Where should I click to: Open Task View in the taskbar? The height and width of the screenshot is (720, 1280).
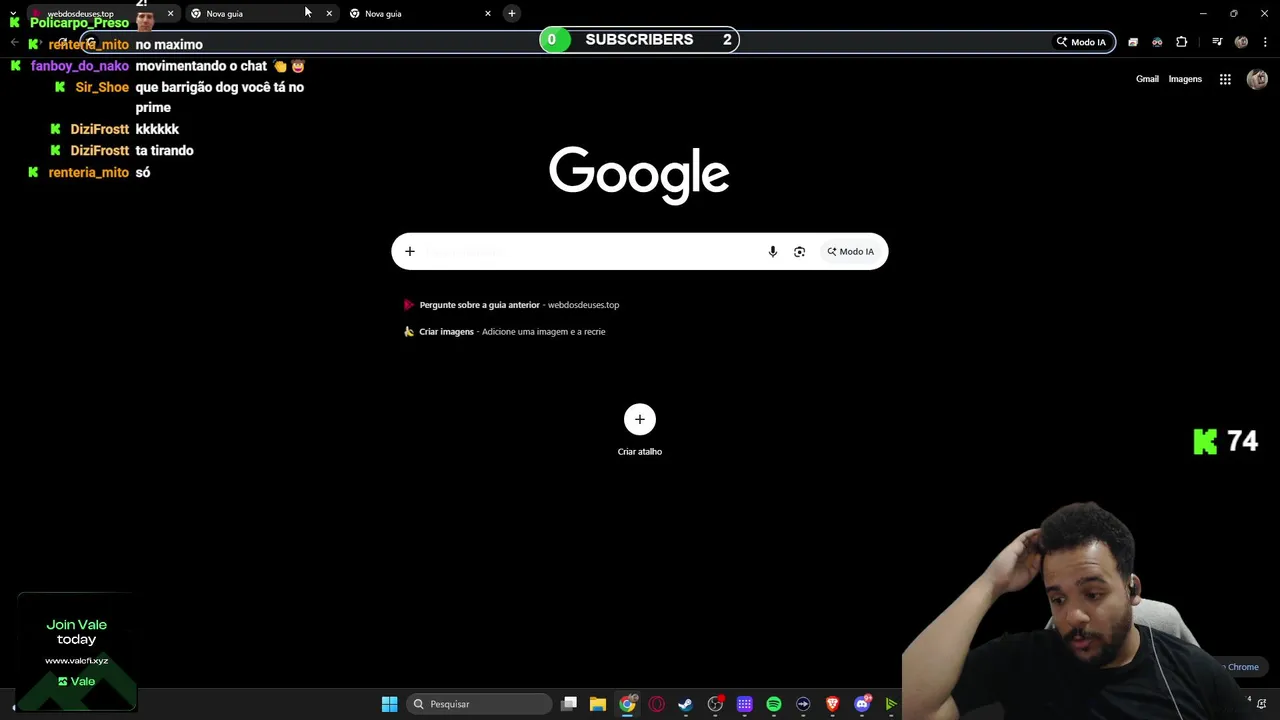(569, 704)
